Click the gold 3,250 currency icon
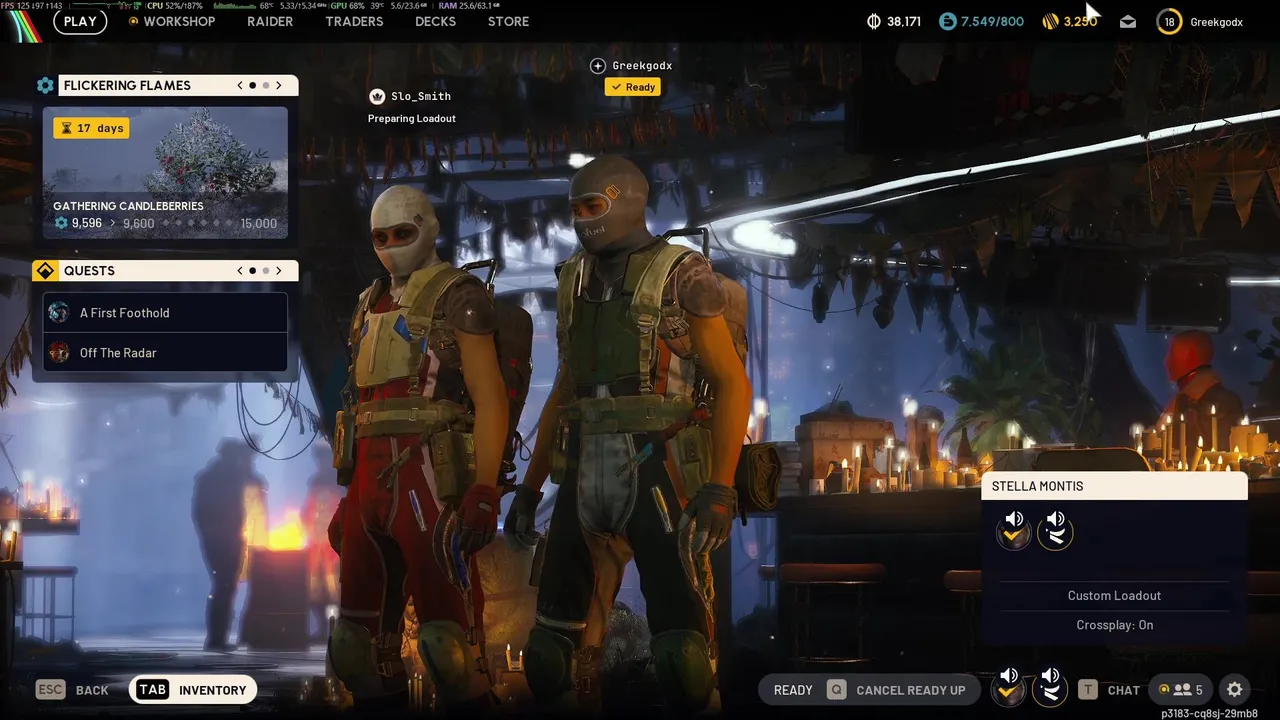This screenshot has width=1280, height=720. (x=1050, y=21)
